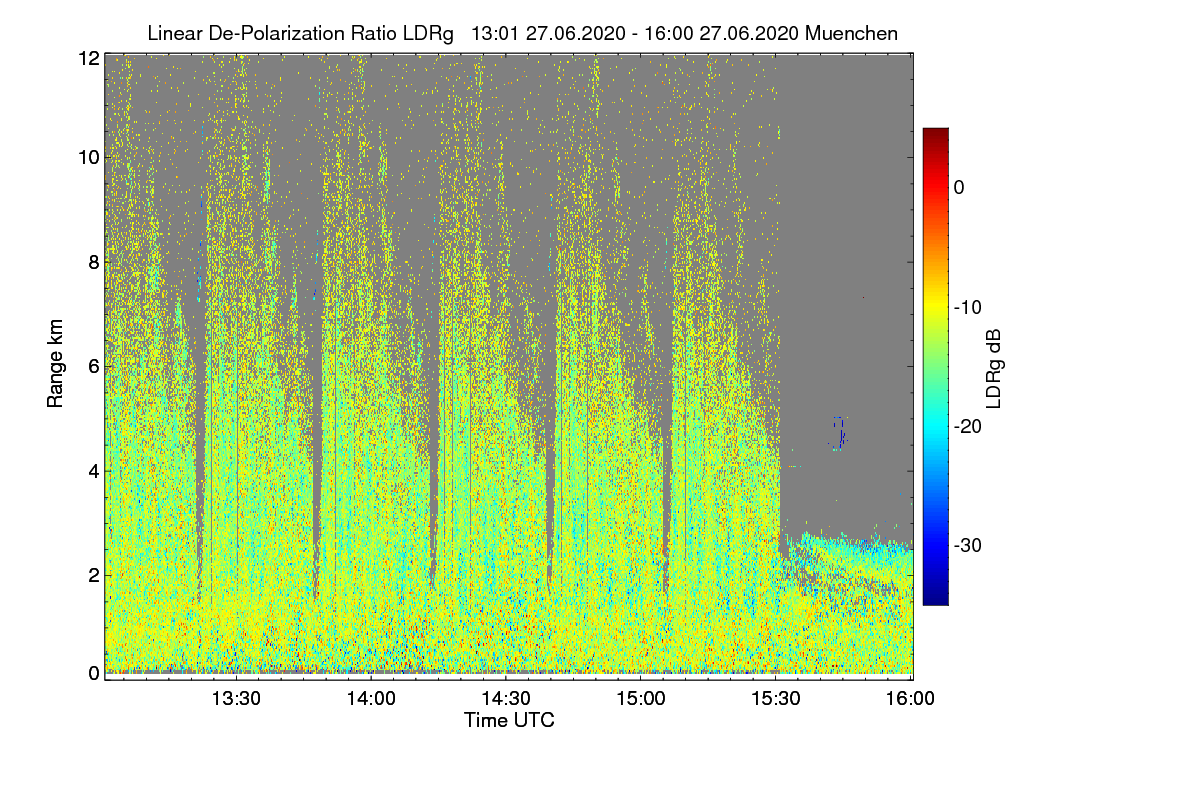Click the 13:30 time tick label
This screenshot has height=800, width=1200.
click(x=236, y=699)
